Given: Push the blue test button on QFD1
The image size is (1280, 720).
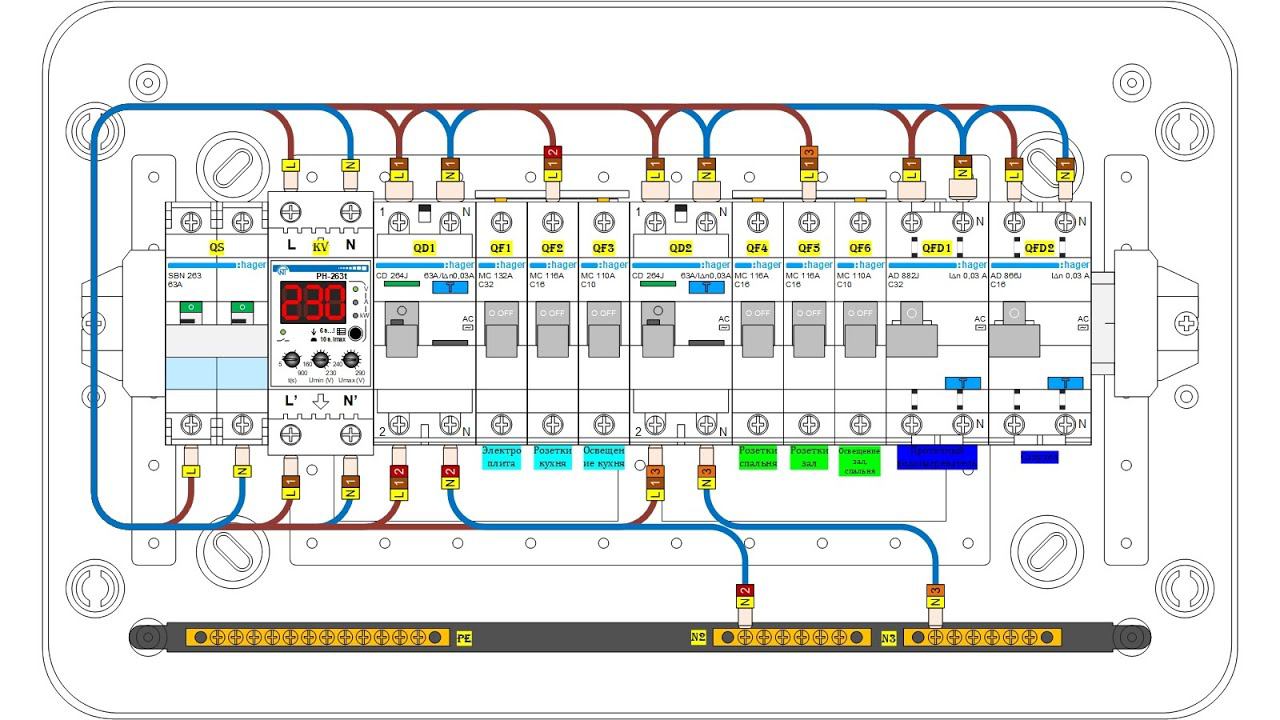Looking at the screenshot, I should point(962,382).
